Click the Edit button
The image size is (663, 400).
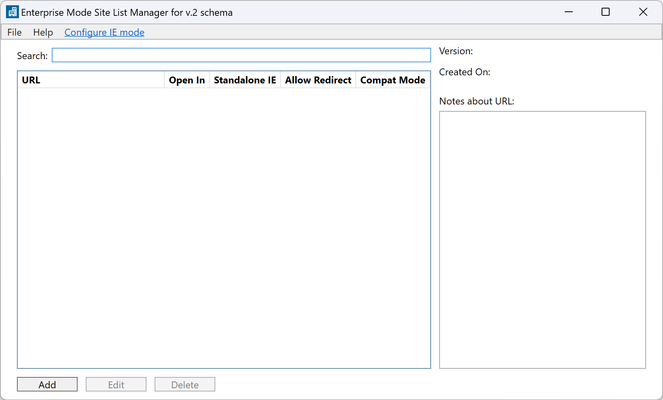point(116,384)
